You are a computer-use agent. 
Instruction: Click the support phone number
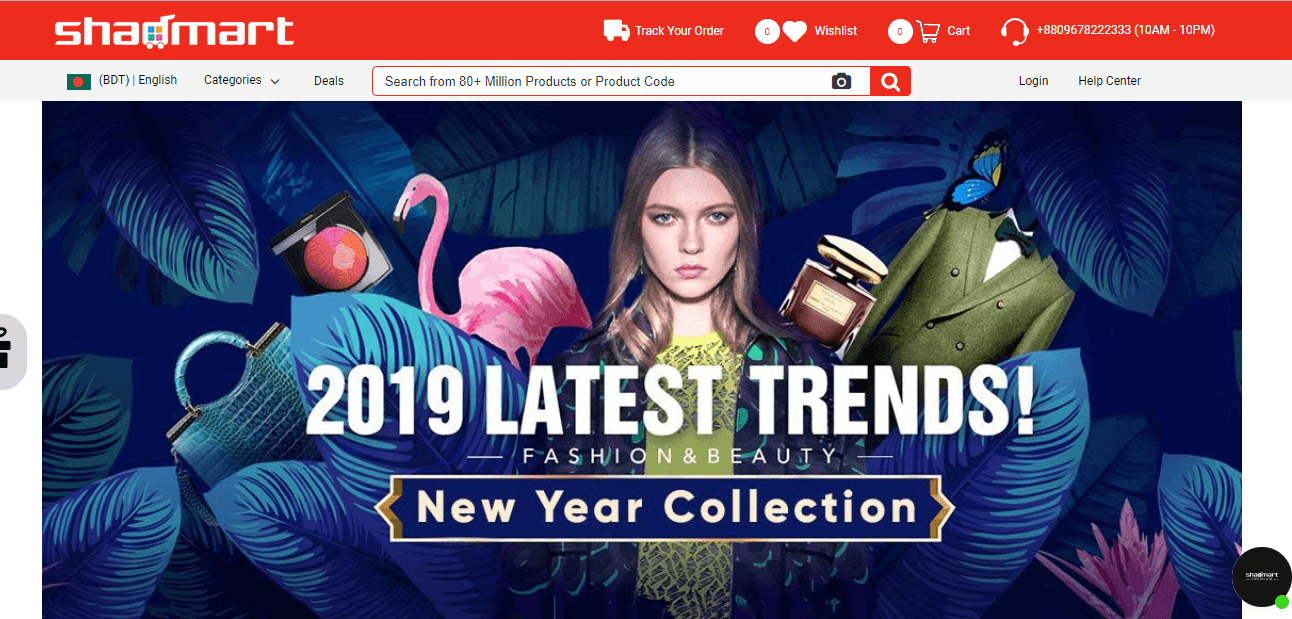click(x=1125, y=30)
